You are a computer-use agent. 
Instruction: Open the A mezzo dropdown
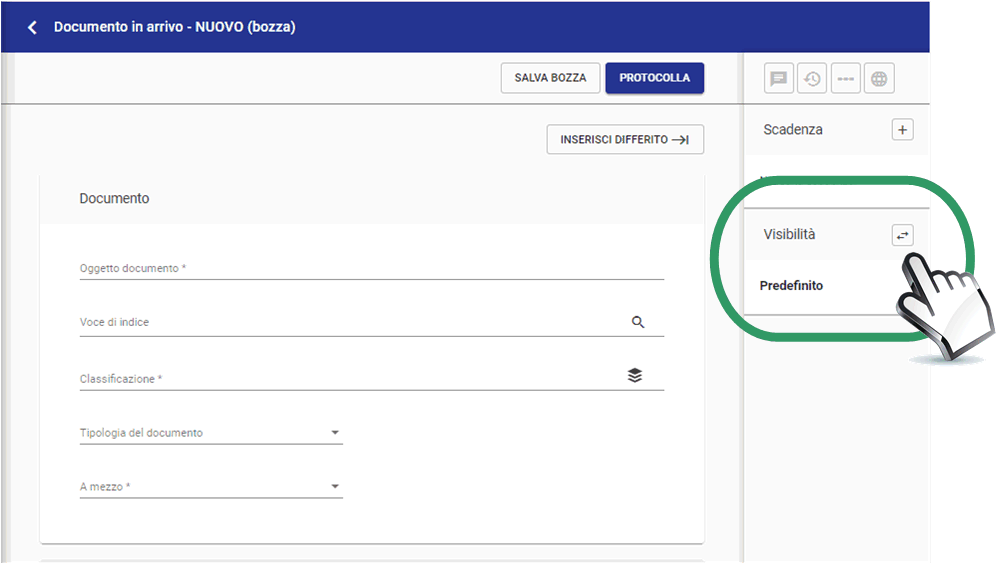[x=335, y=487]
